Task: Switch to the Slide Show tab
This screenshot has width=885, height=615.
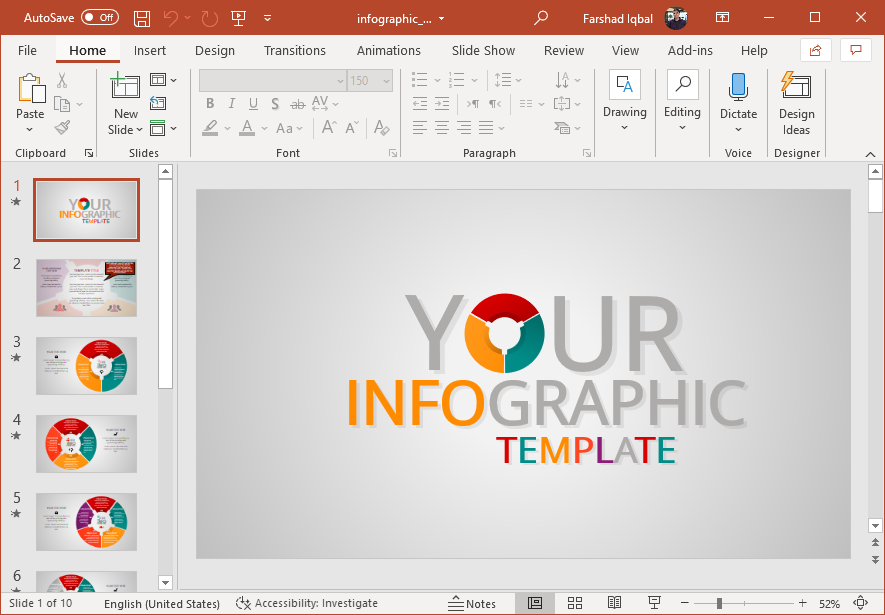Action: click(483, 50)
